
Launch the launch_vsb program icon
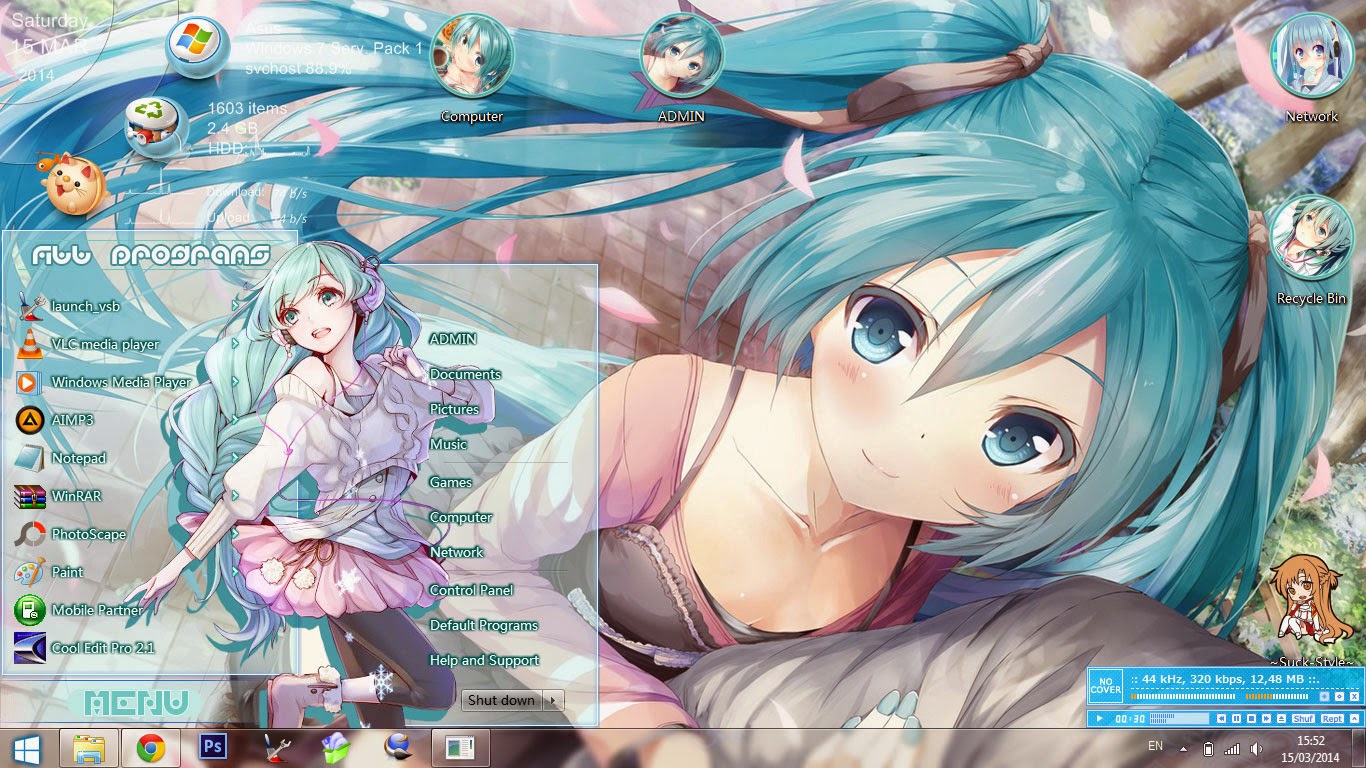click(x=30, y=306)
